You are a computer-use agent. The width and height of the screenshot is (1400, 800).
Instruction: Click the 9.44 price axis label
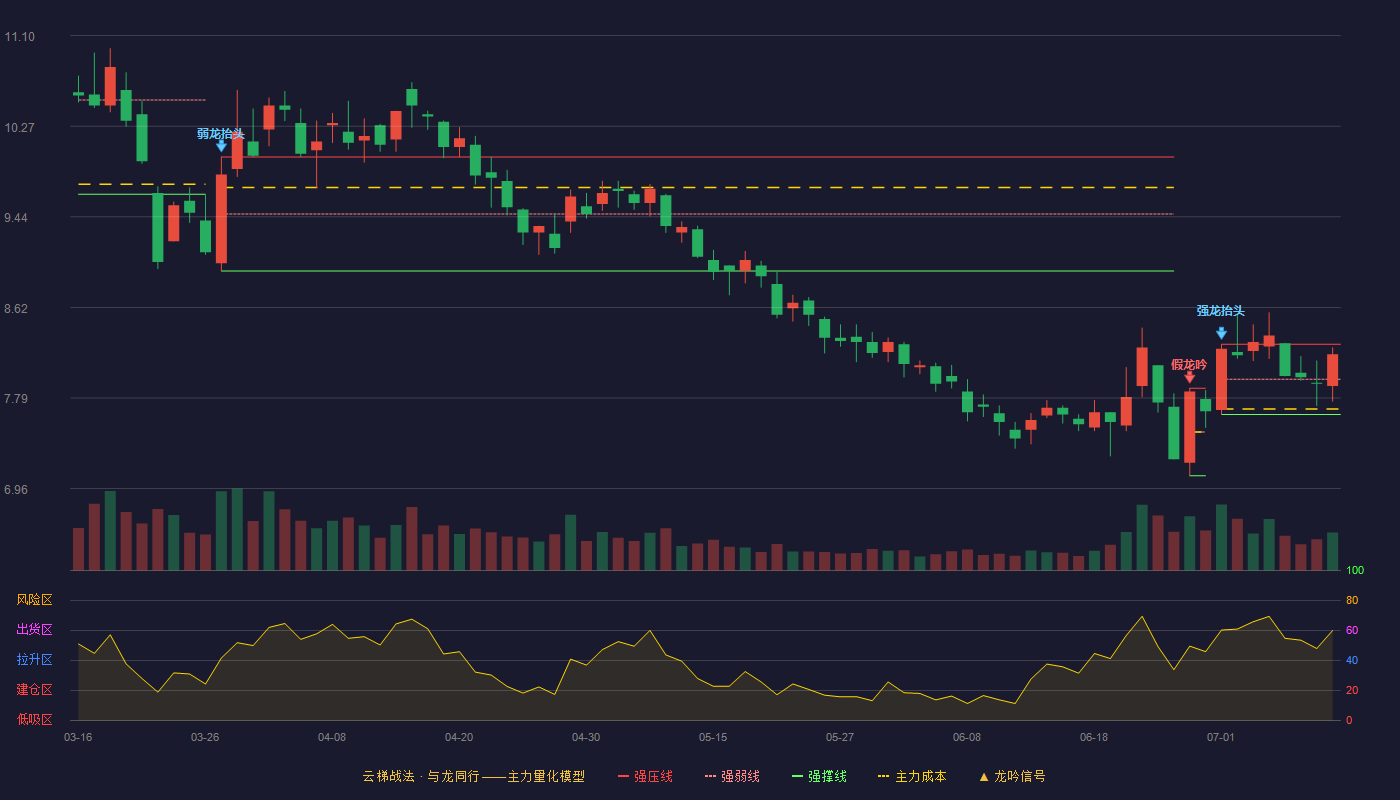point(16,218)
